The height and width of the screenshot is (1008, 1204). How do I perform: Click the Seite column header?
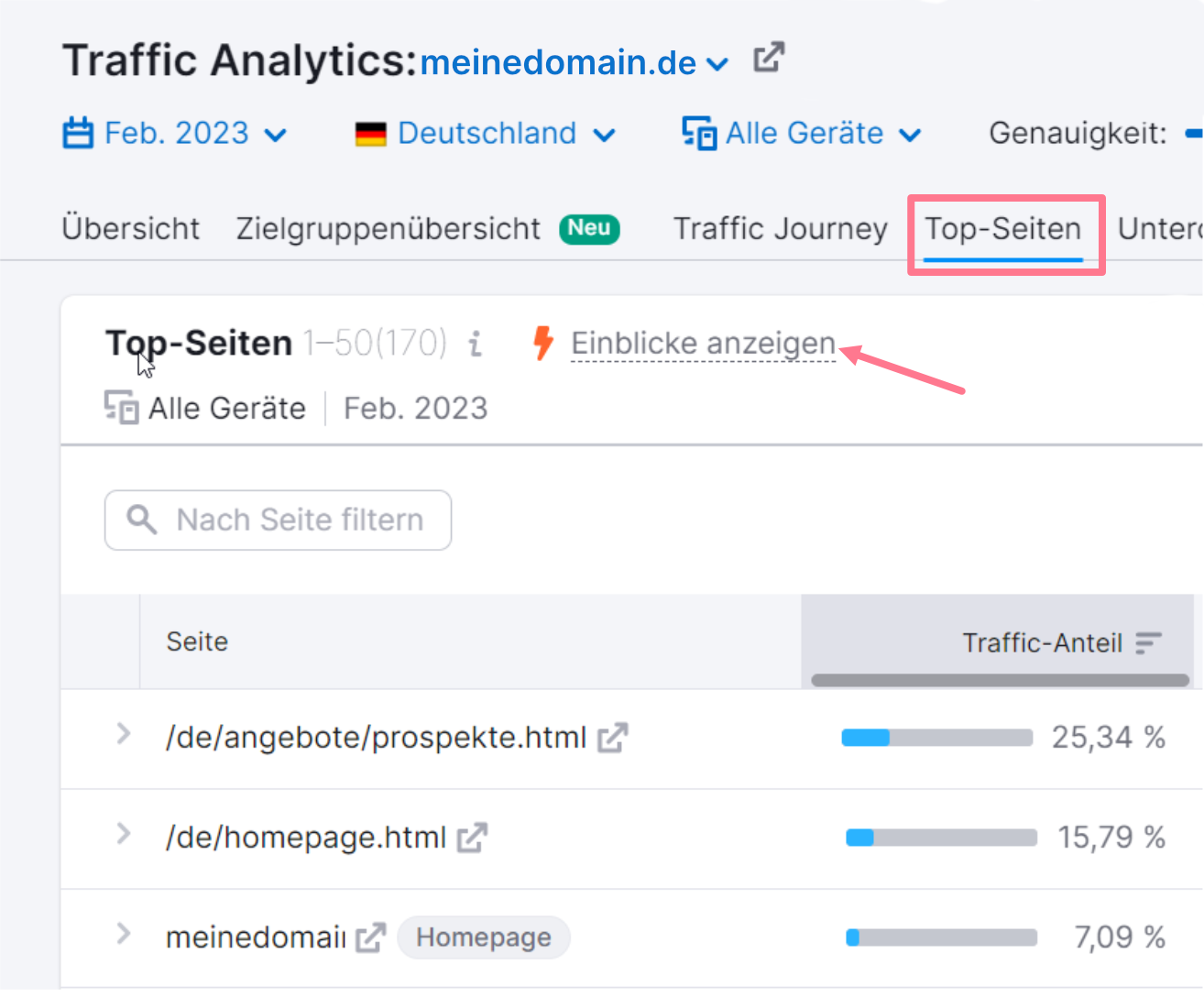click(x=197, y=641)
